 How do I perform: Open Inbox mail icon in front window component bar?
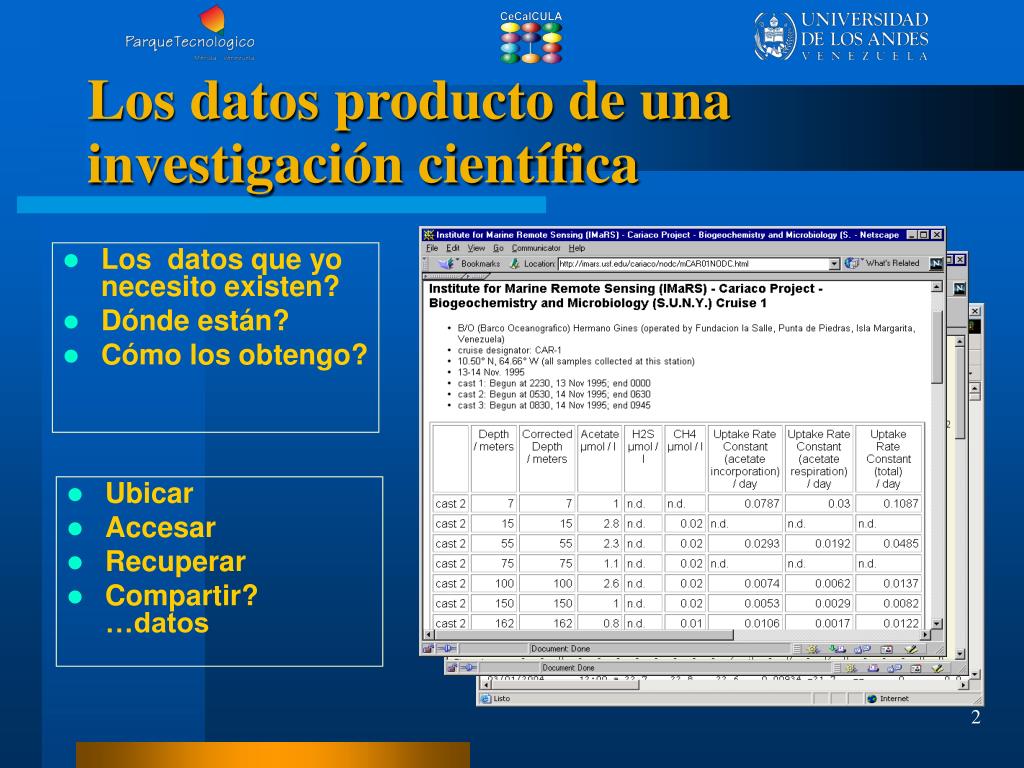(x=838, y=649)
